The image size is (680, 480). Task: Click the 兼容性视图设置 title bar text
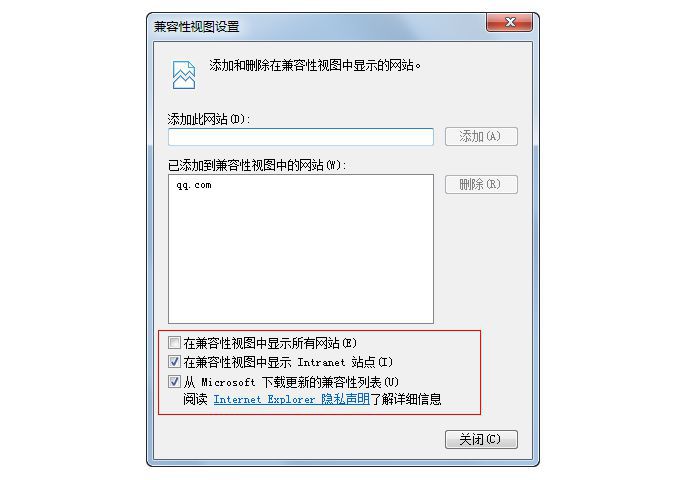click(196, 27)
